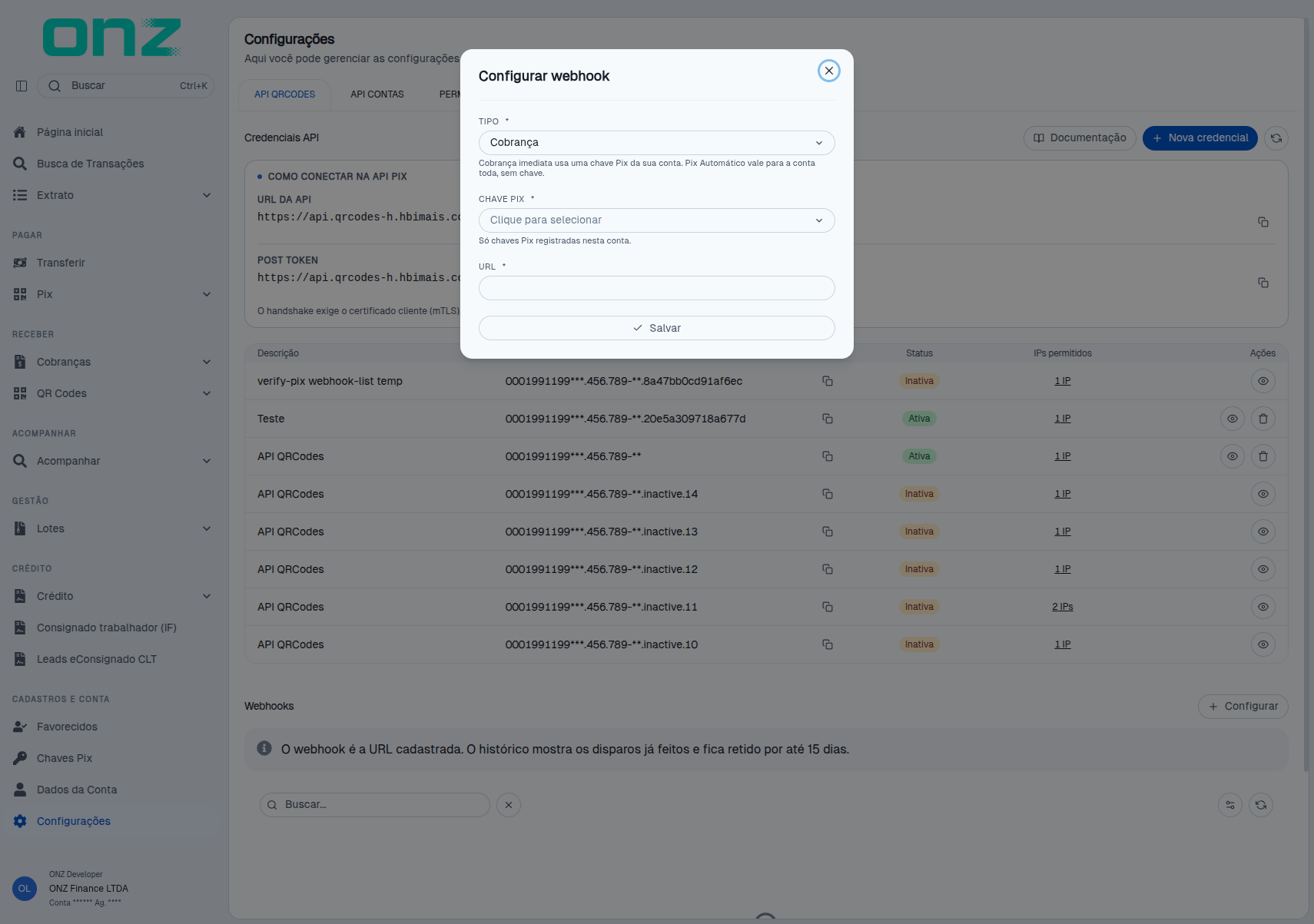View the Teste credential details
1314x924 pixels.
coord(1233,419)
